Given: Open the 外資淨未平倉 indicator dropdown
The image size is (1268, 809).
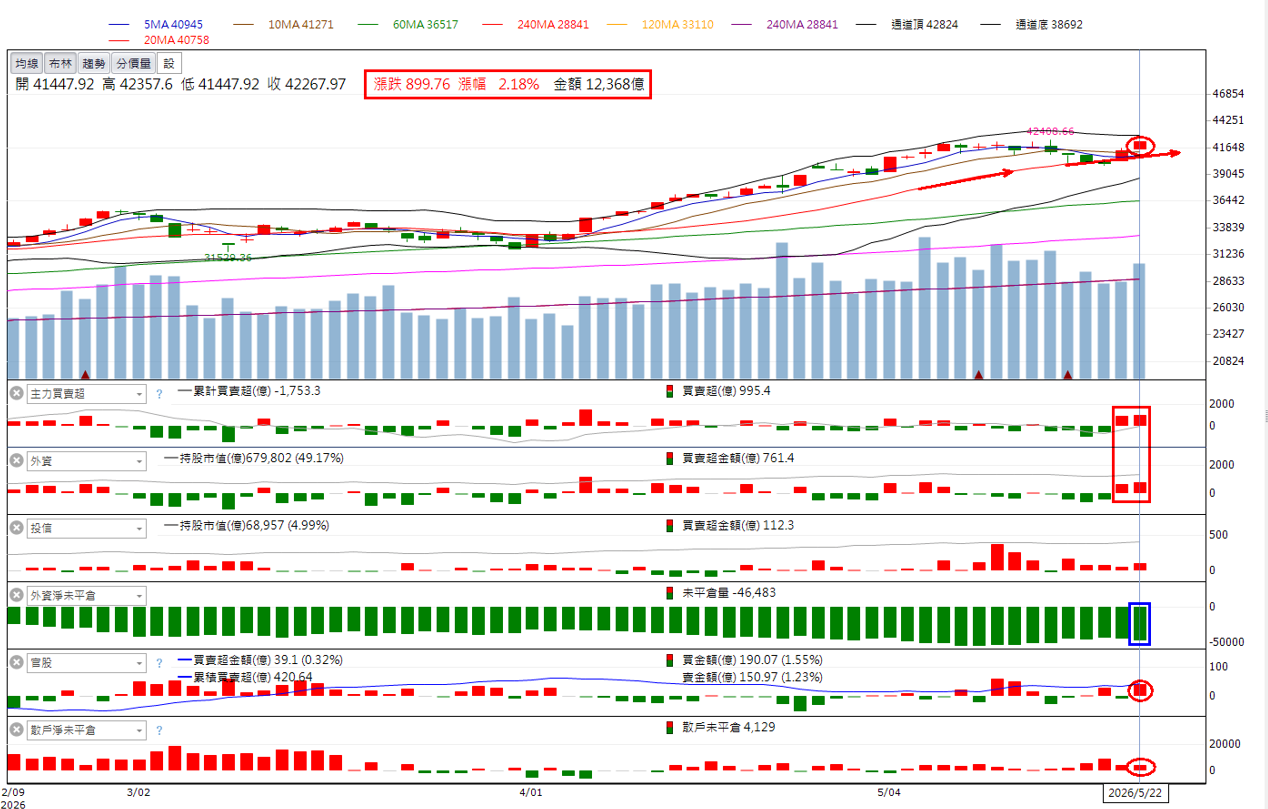Looking at the screenshot, I should point(86,596).
